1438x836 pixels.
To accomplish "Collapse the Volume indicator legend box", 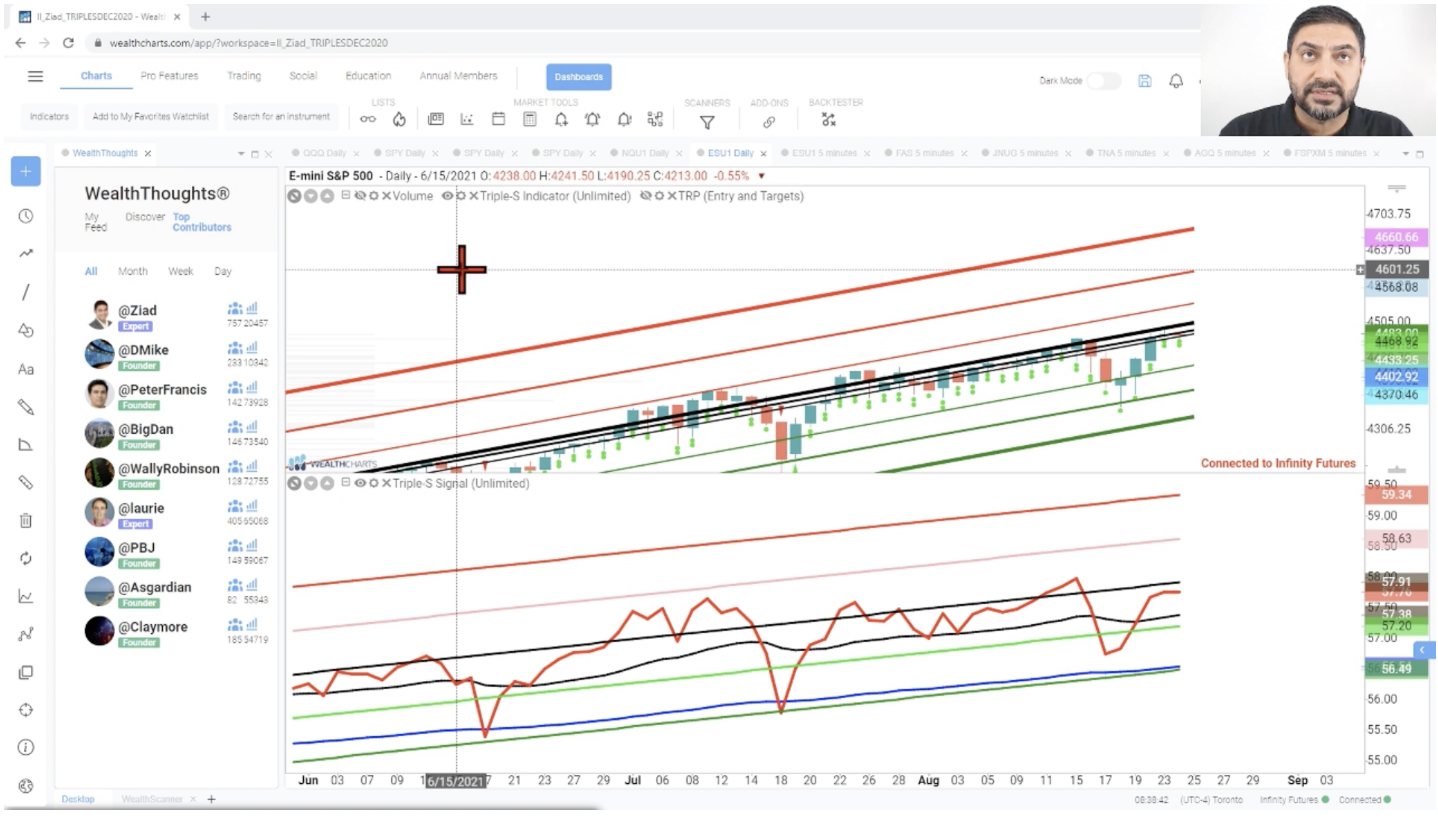I will 346,196.
